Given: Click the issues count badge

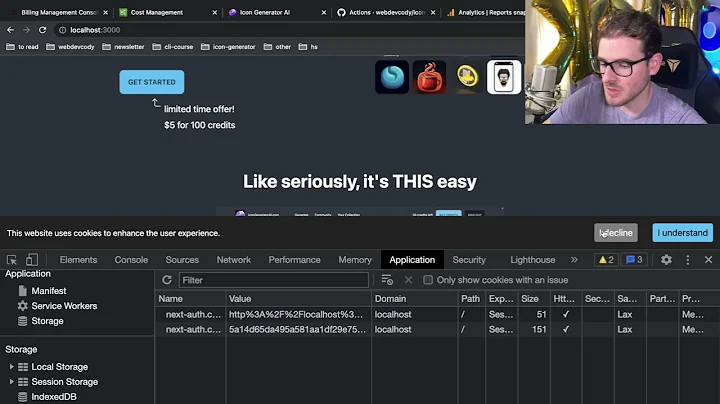Looking at the screenshot, I should pos(634,260).
